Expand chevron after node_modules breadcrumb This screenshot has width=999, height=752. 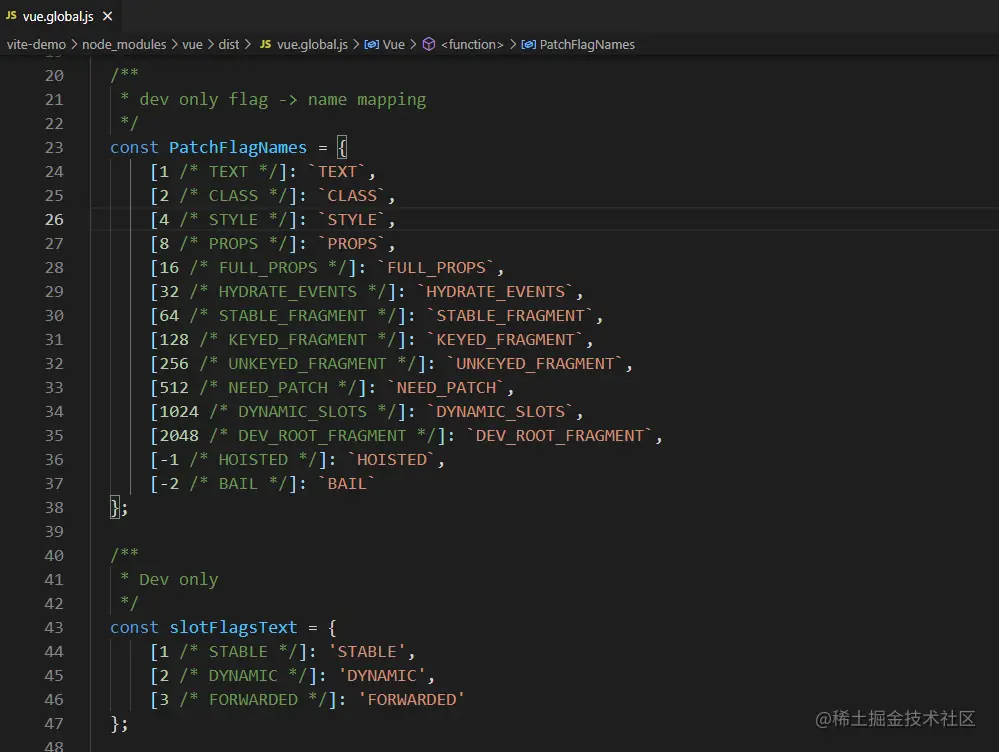[x=174, y=44]
